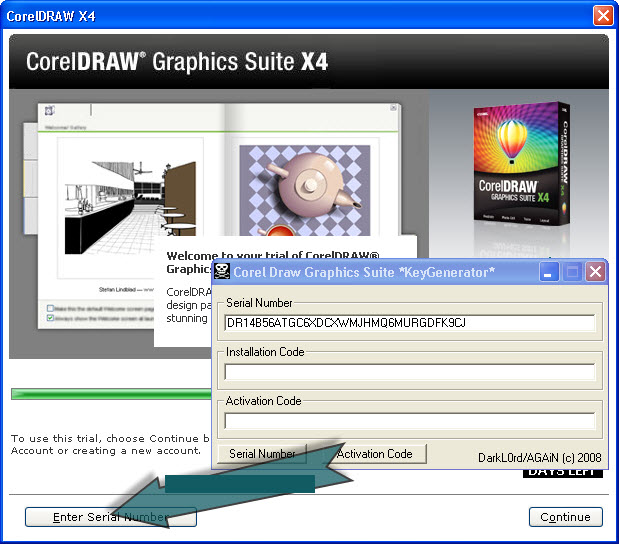Click the CorelDRAW X4 product box image
619x544 pixels.
(522, 165)
